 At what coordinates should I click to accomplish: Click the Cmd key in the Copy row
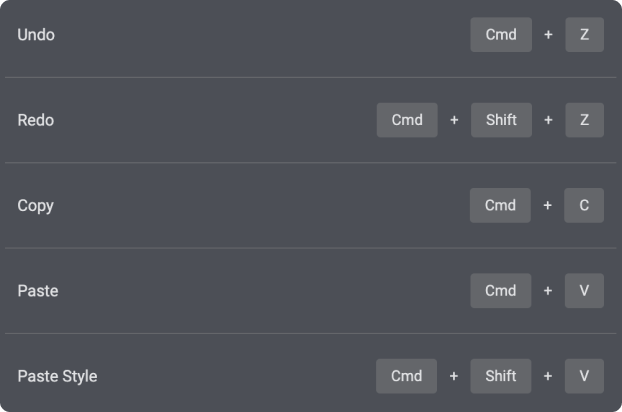[500, 206]
